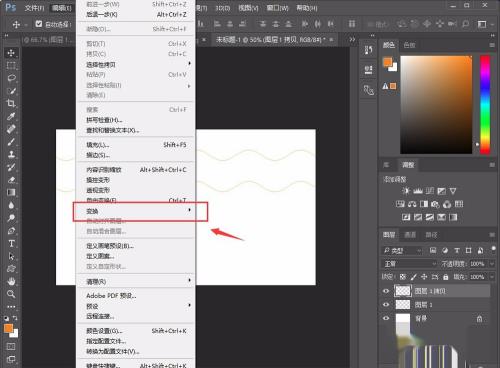Add a Color Balance adjustment
500x368 pixels.
[412, 204]
